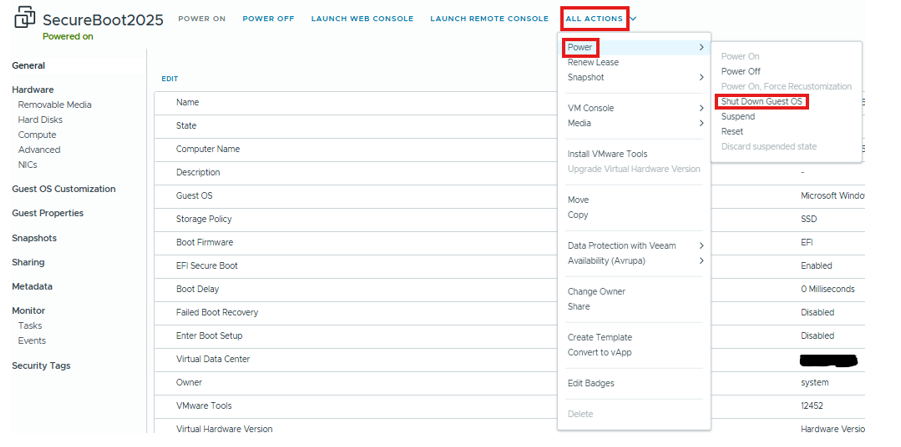Open Hard Disks in the sidebar
901x447 pixels.
[x=40, y=120]
